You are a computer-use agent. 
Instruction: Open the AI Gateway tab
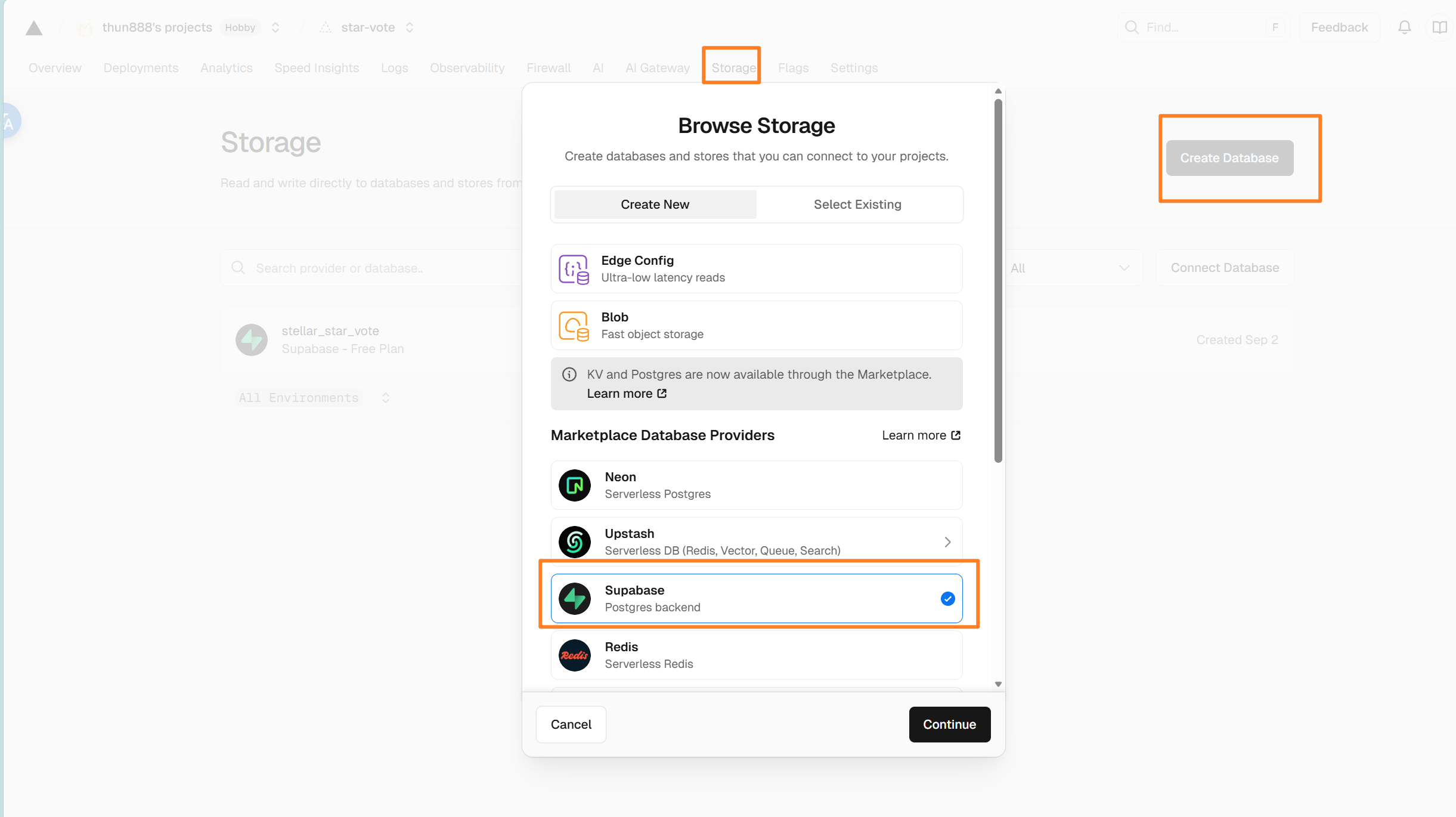pos(658,68)
